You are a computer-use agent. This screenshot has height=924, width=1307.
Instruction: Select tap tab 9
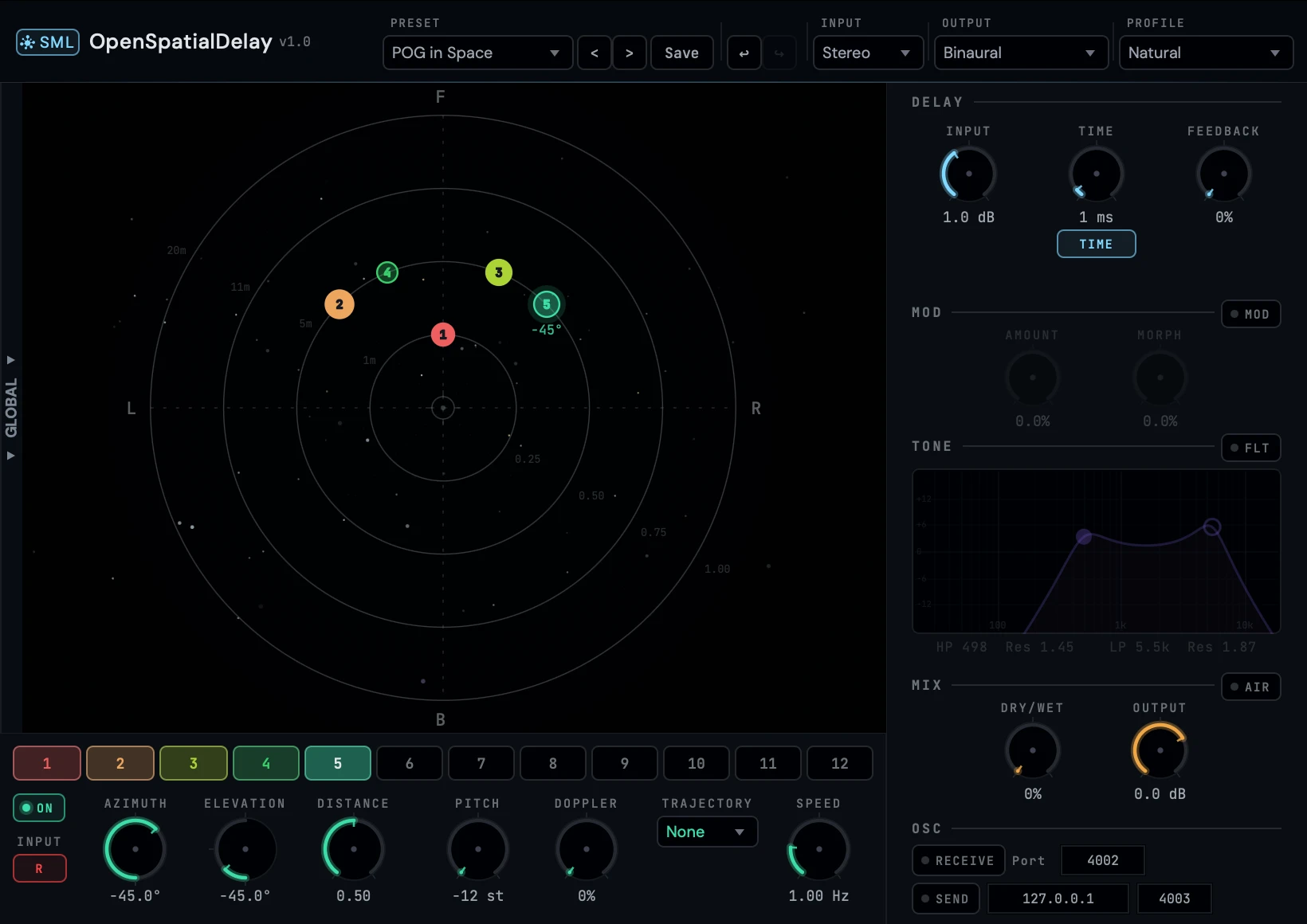coord(625,763)
